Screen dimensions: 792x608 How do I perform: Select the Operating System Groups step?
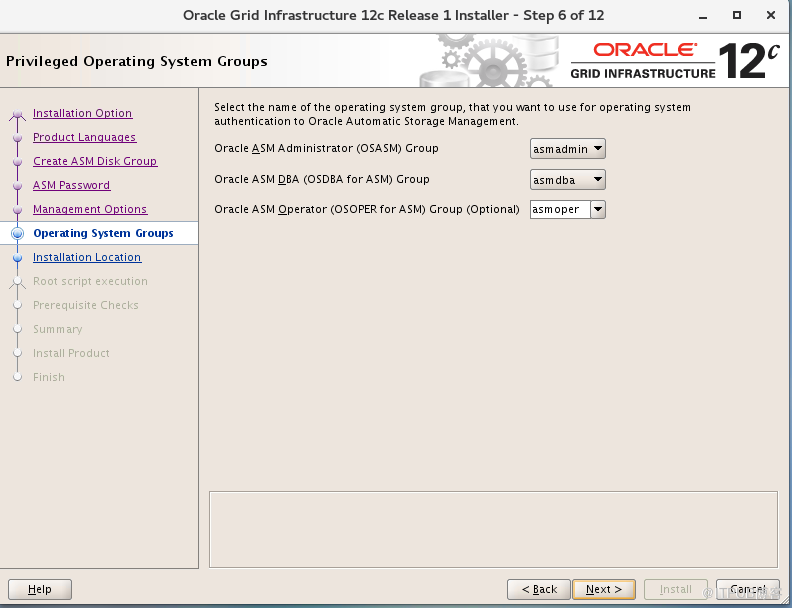tap(103, 233)
